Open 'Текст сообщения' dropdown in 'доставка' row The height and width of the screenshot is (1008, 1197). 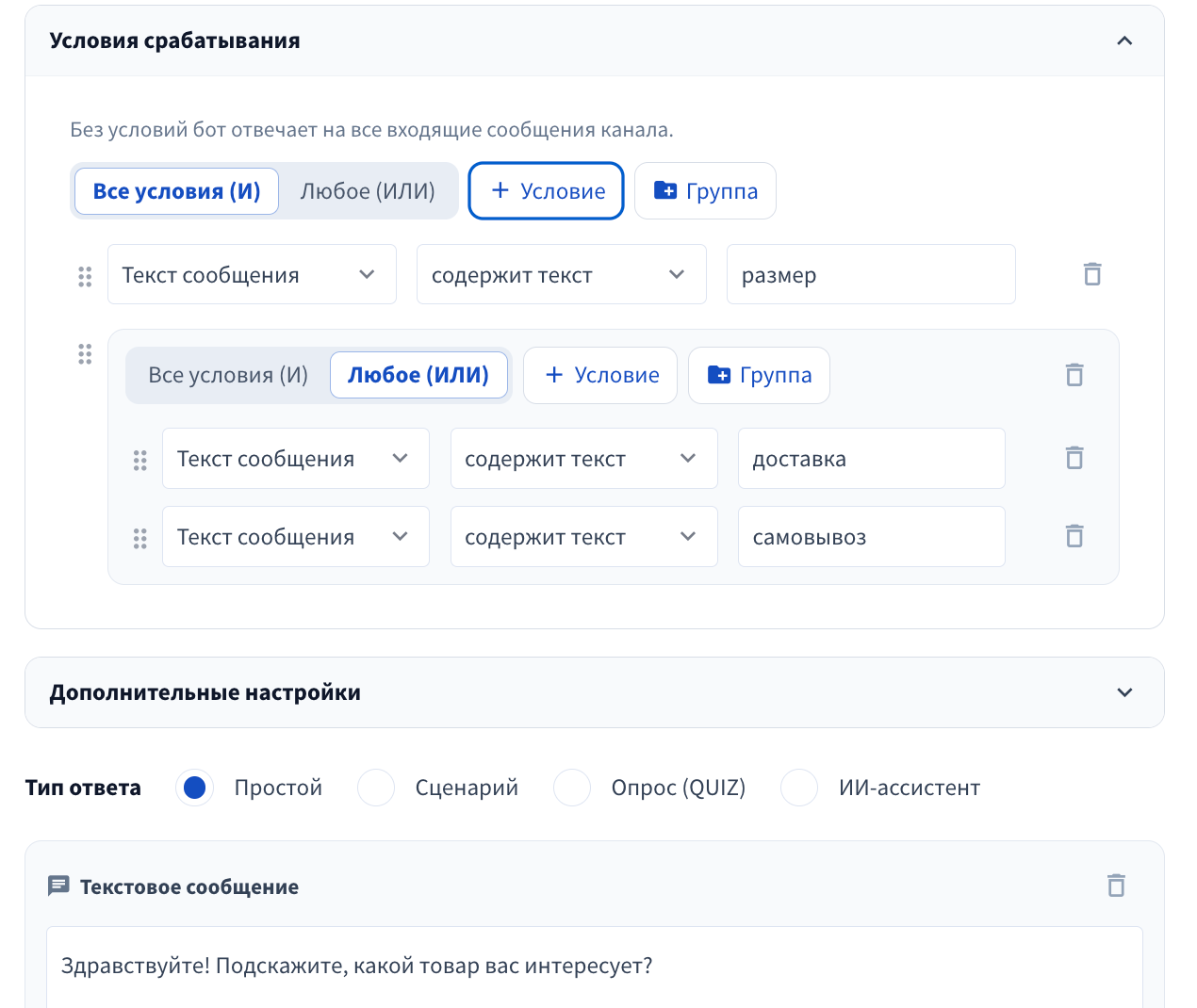coord(296,458)
